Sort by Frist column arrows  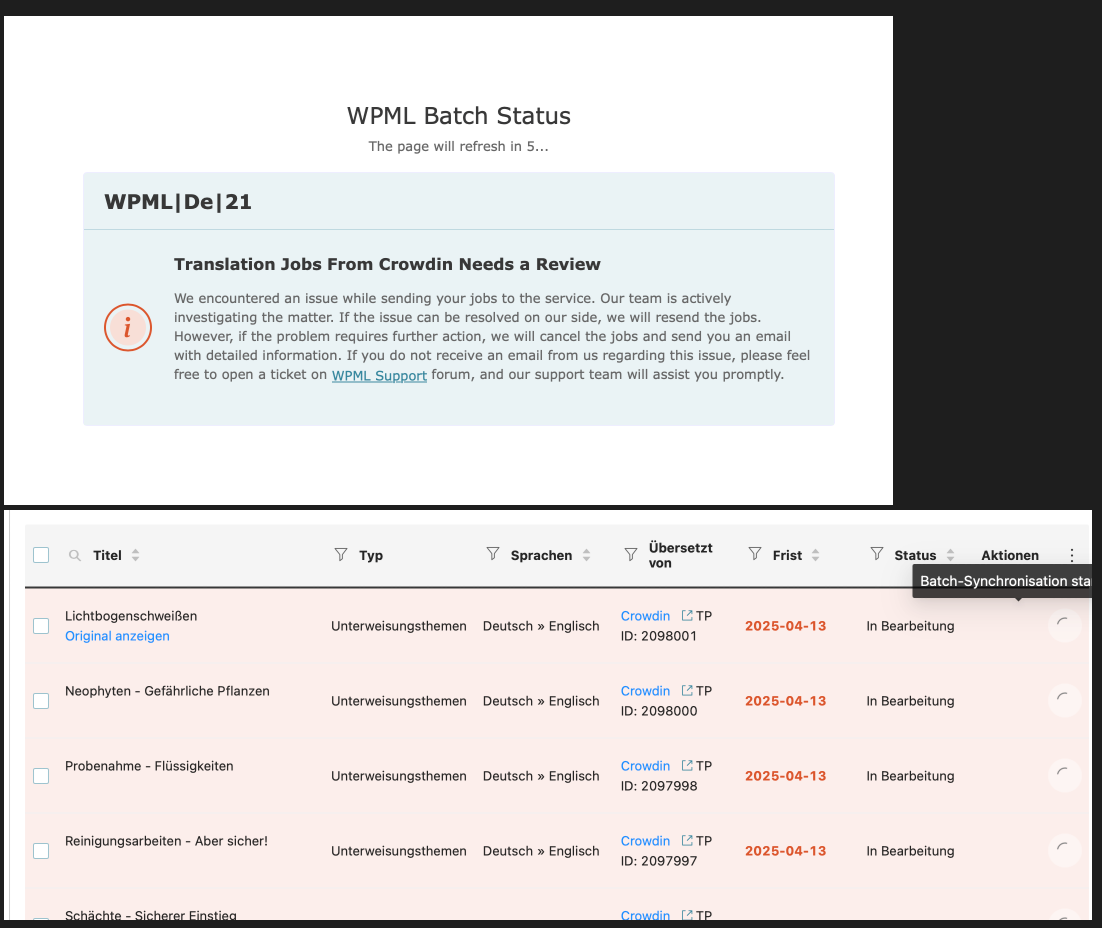(x=815, y=555)
